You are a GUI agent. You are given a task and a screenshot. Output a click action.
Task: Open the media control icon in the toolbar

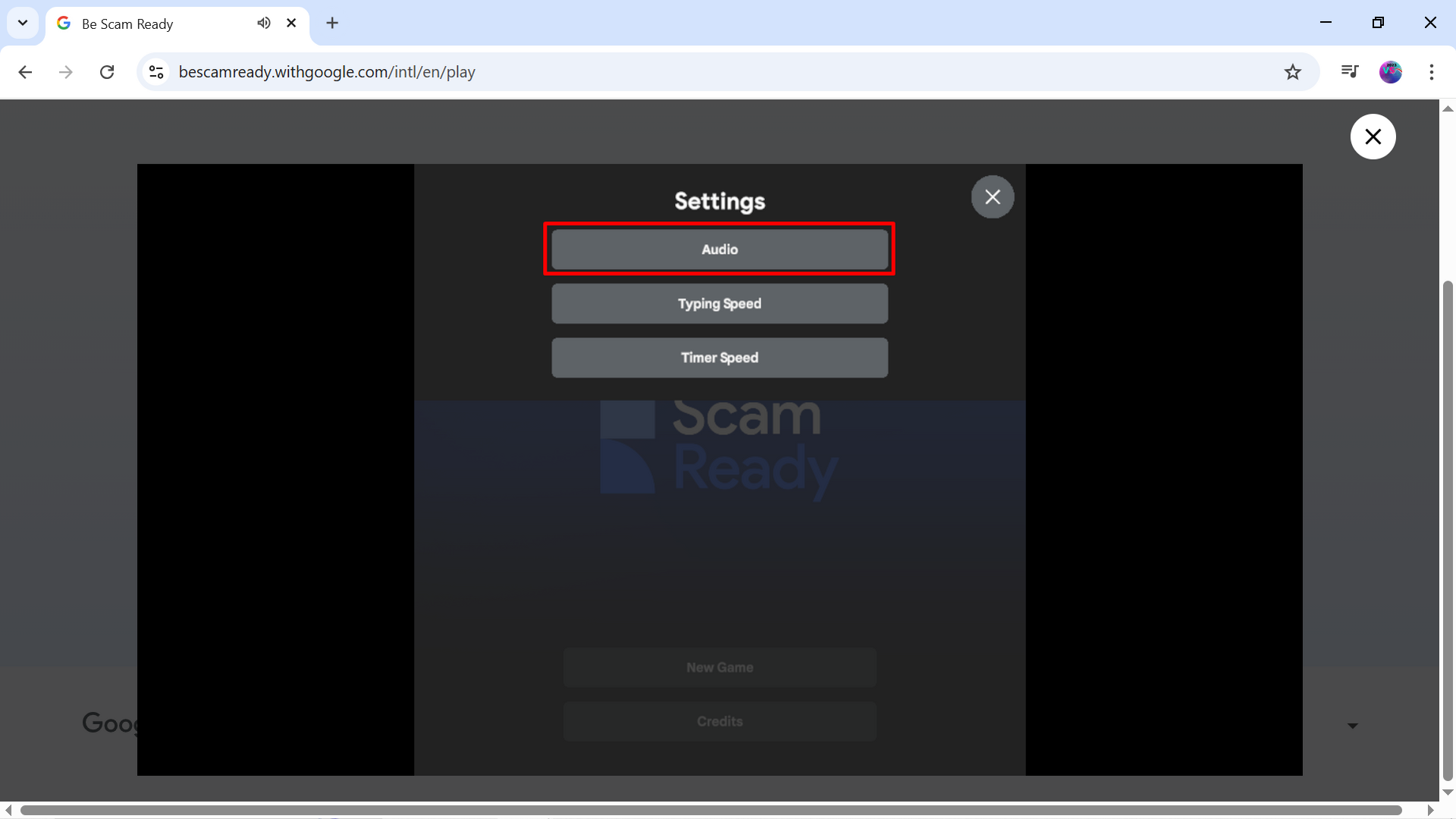coord(1349,71)
